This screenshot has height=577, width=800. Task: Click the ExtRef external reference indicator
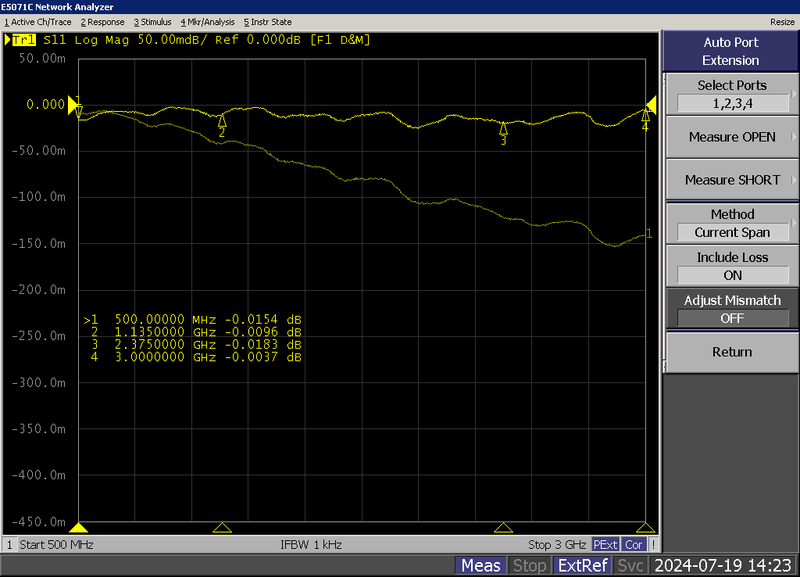coord(583,565)
